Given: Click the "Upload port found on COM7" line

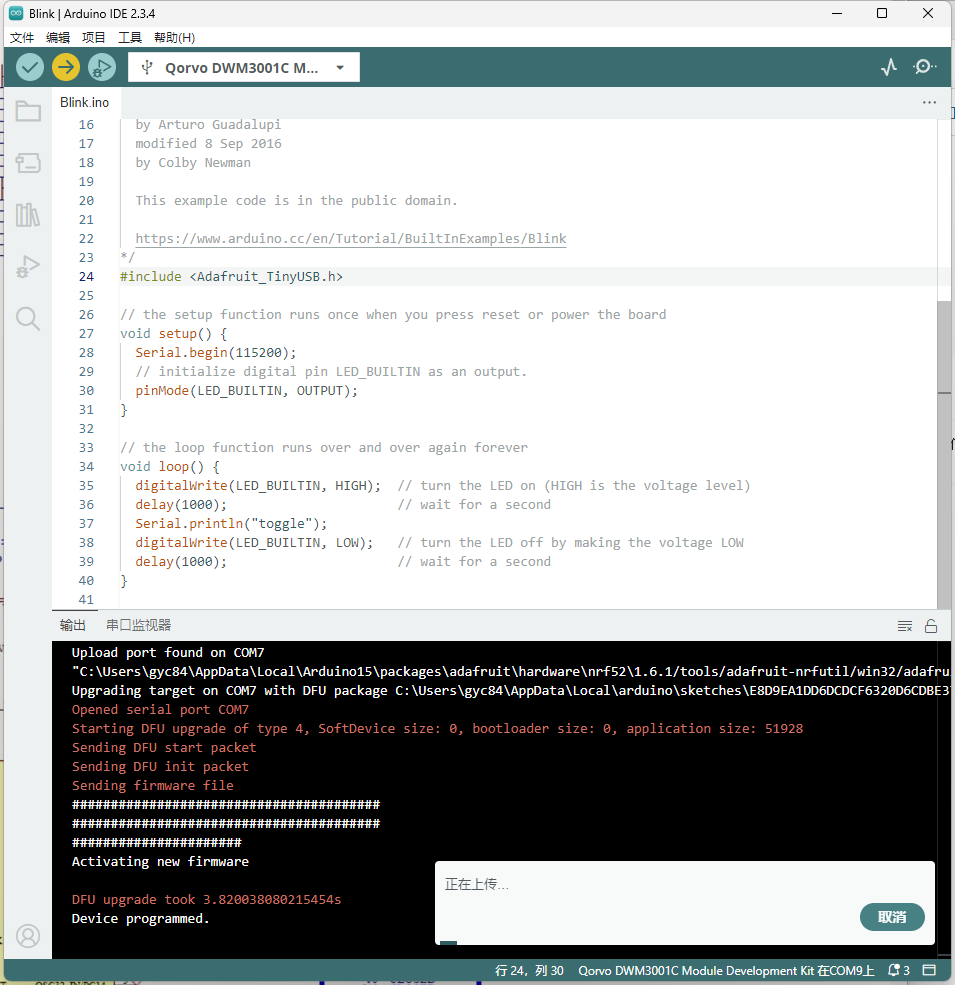Looking at the screenshot, I should point(168,653).
